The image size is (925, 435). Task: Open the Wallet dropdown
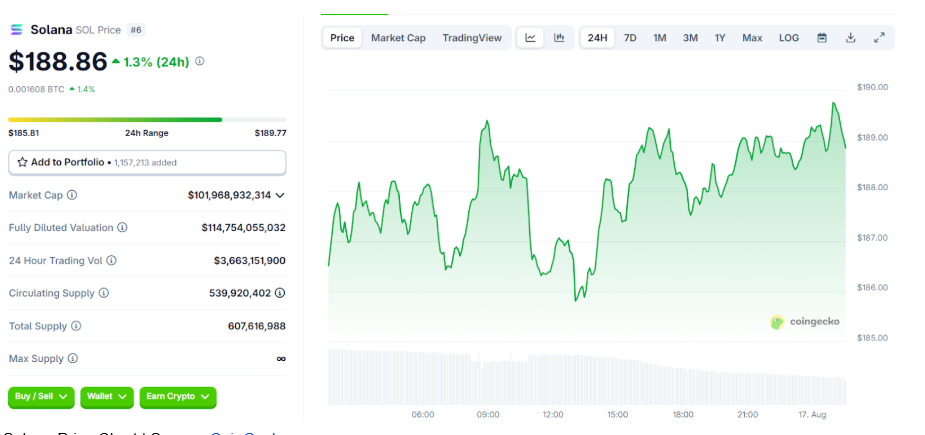[x=106, y=397]
